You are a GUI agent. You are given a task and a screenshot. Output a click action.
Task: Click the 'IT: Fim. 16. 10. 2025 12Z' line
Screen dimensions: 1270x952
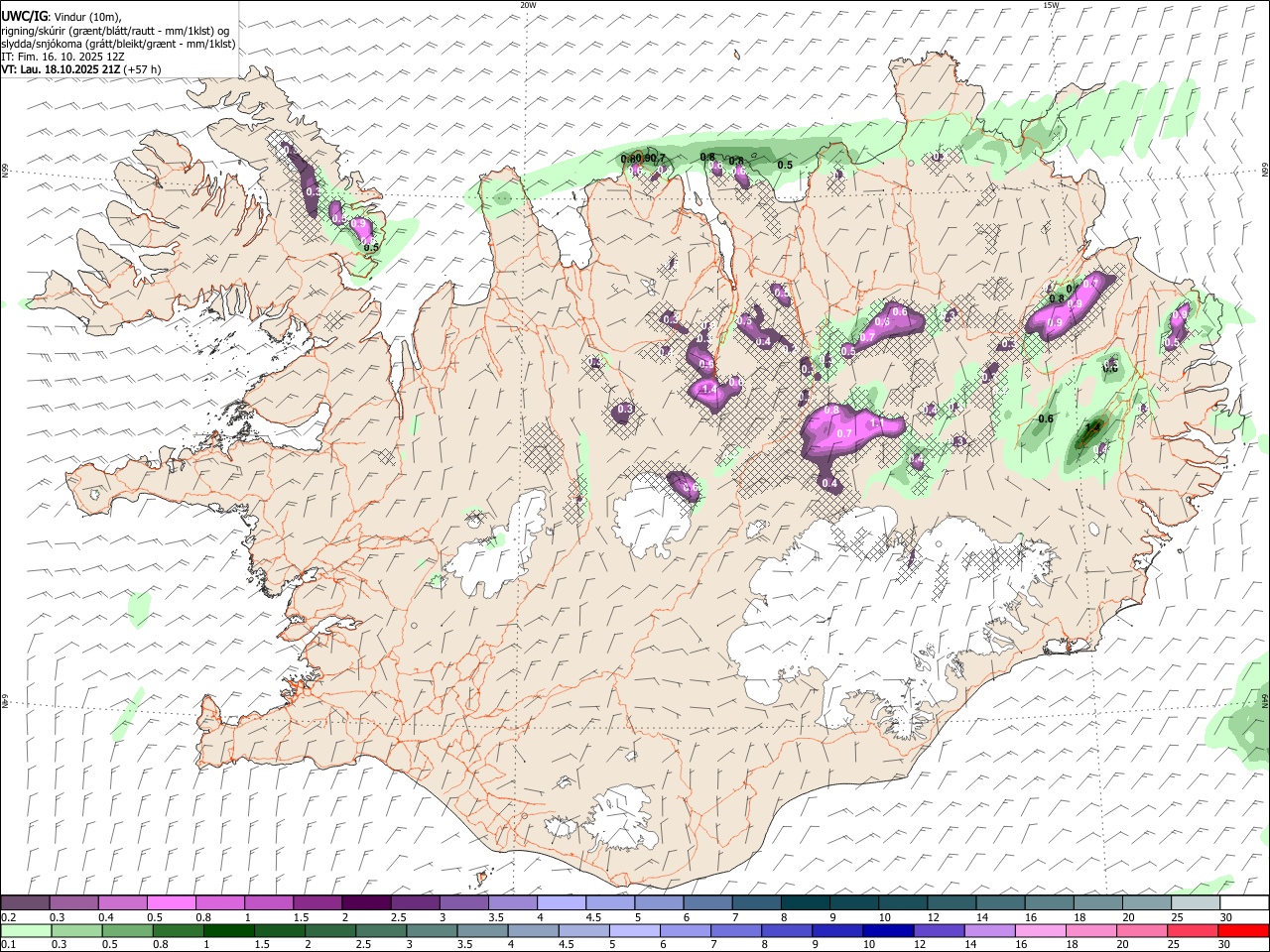coord(63,57)
